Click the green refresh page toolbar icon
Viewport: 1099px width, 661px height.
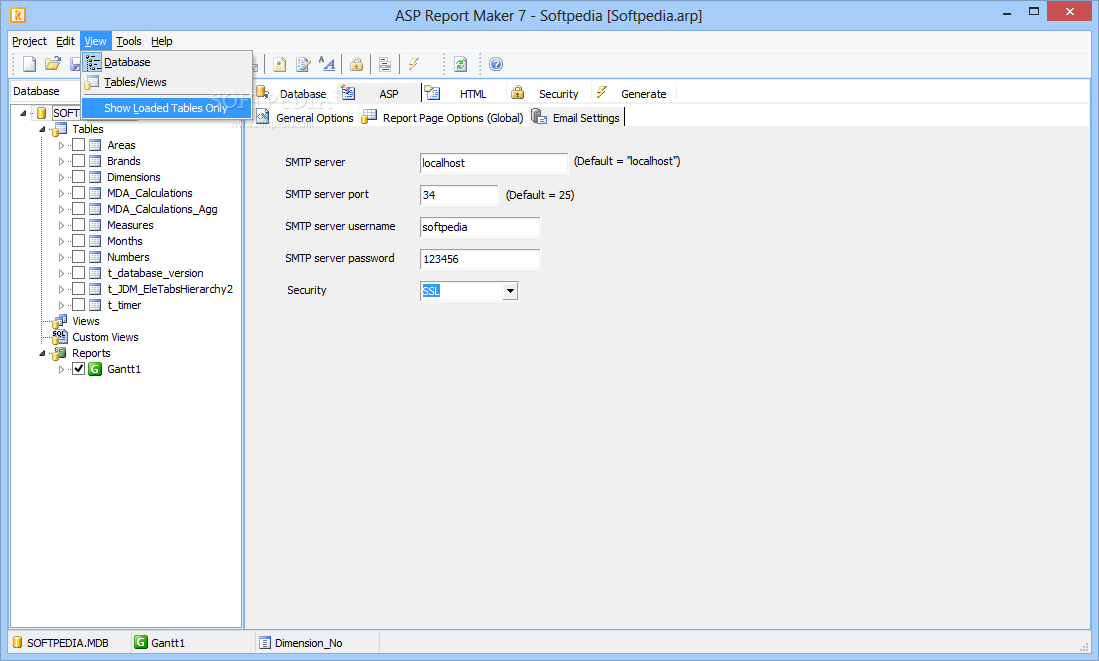pyautogui.click(x=460, y=64)
